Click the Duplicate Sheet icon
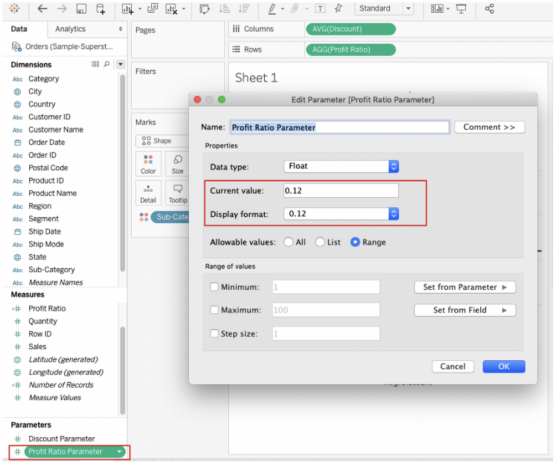This screenshot has height=463, width=554. (153, 8)
